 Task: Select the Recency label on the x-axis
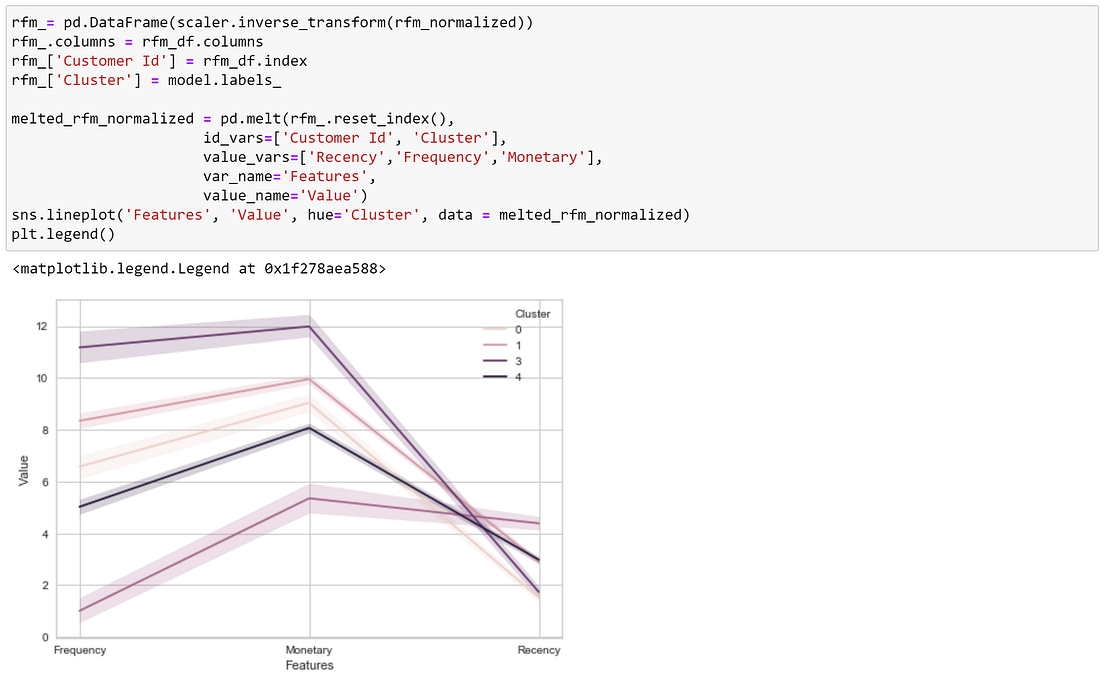click(x=539, y=649)
